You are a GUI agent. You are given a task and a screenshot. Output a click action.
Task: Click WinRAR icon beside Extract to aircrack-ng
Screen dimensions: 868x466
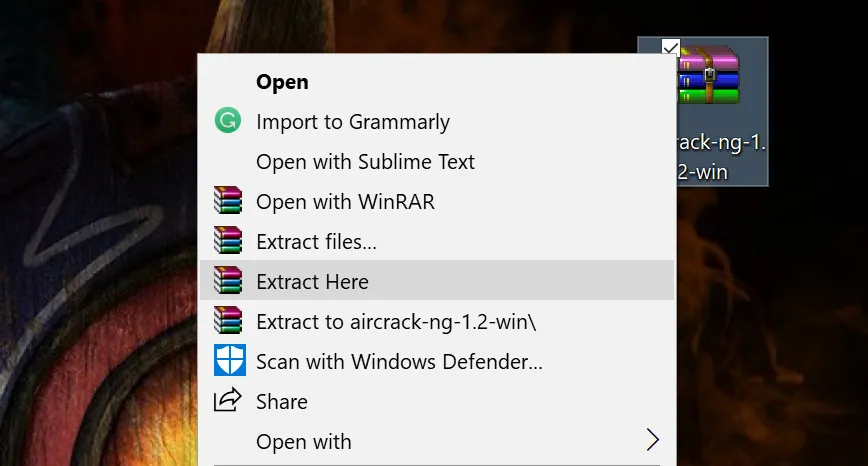click(228, 320)
